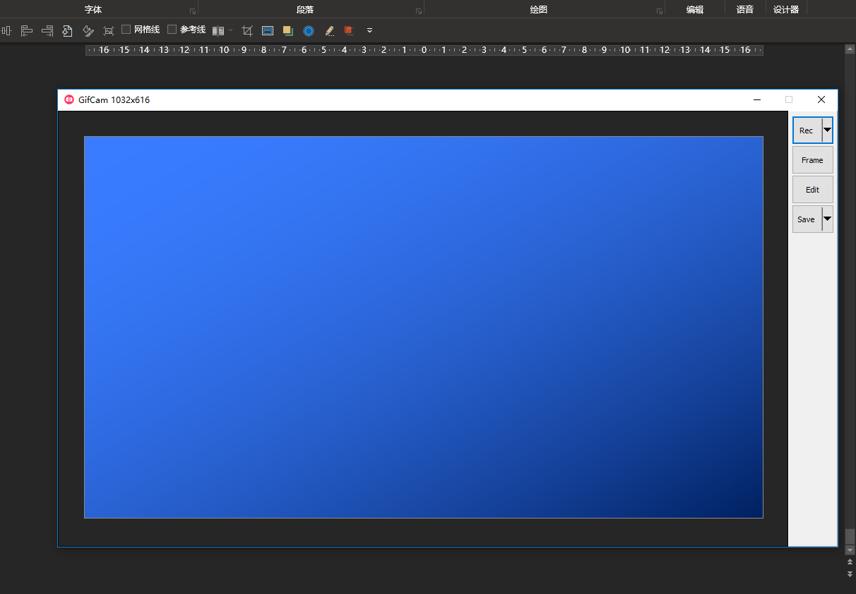Viewport: 856px width, 594px height.
Task: Click the align right icon in quick toolbar
Action: click(x=47, y=31)
